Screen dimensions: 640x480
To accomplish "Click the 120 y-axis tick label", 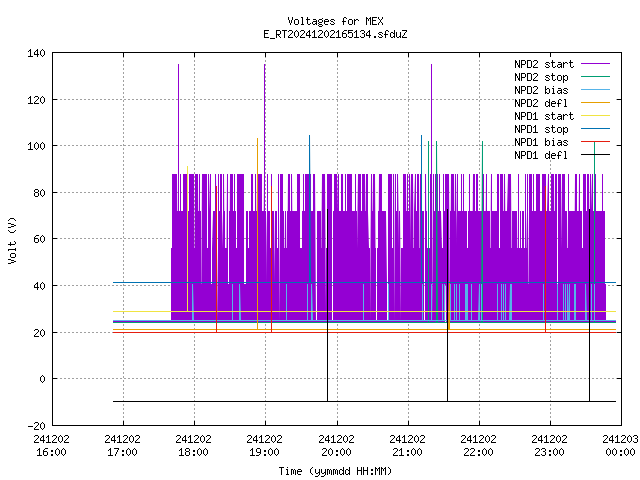I will [36, 100].
